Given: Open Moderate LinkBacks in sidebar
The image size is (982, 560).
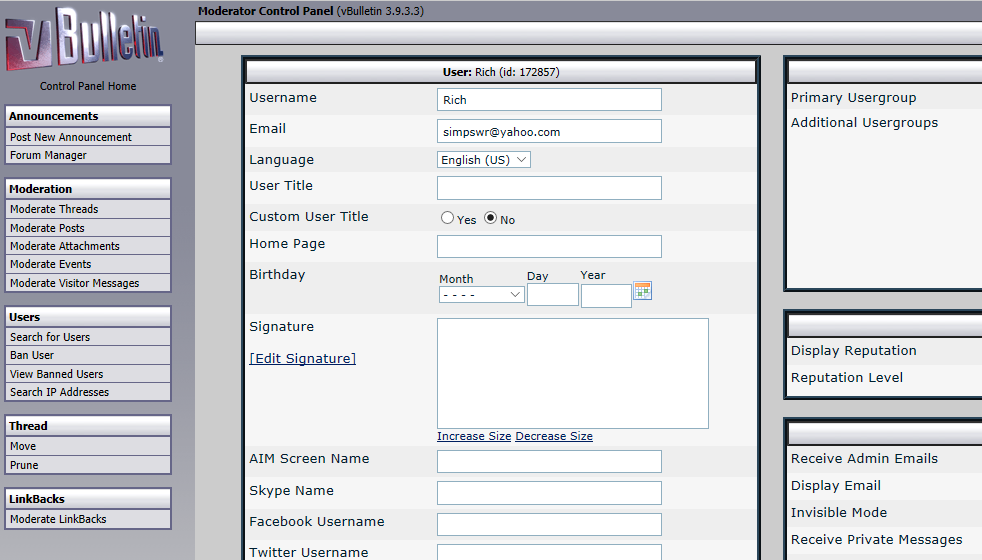Looking at the screenshot, I should [58, 519].
